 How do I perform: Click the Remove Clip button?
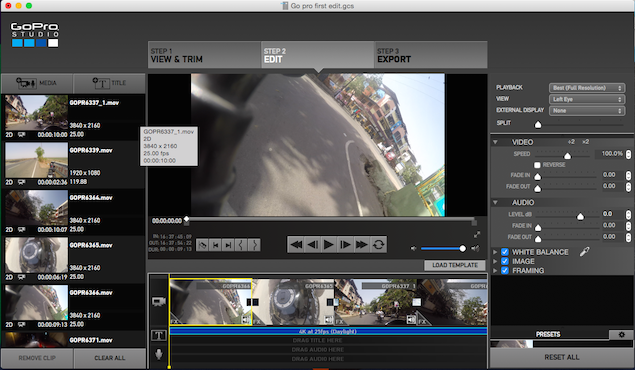(x=37, y=358)
